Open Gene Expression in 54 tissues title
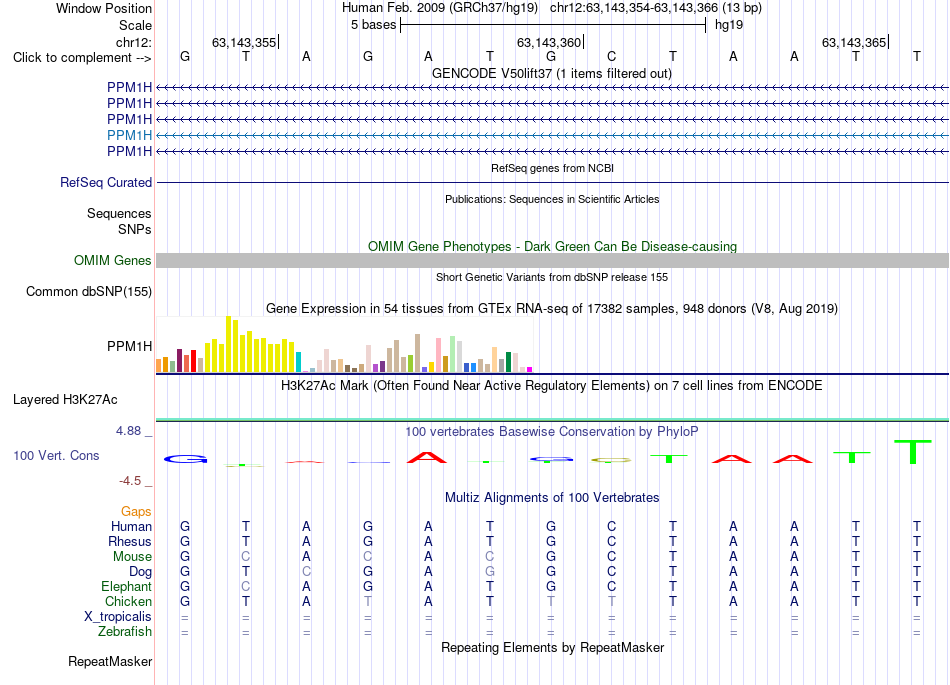 pos(552,308)
